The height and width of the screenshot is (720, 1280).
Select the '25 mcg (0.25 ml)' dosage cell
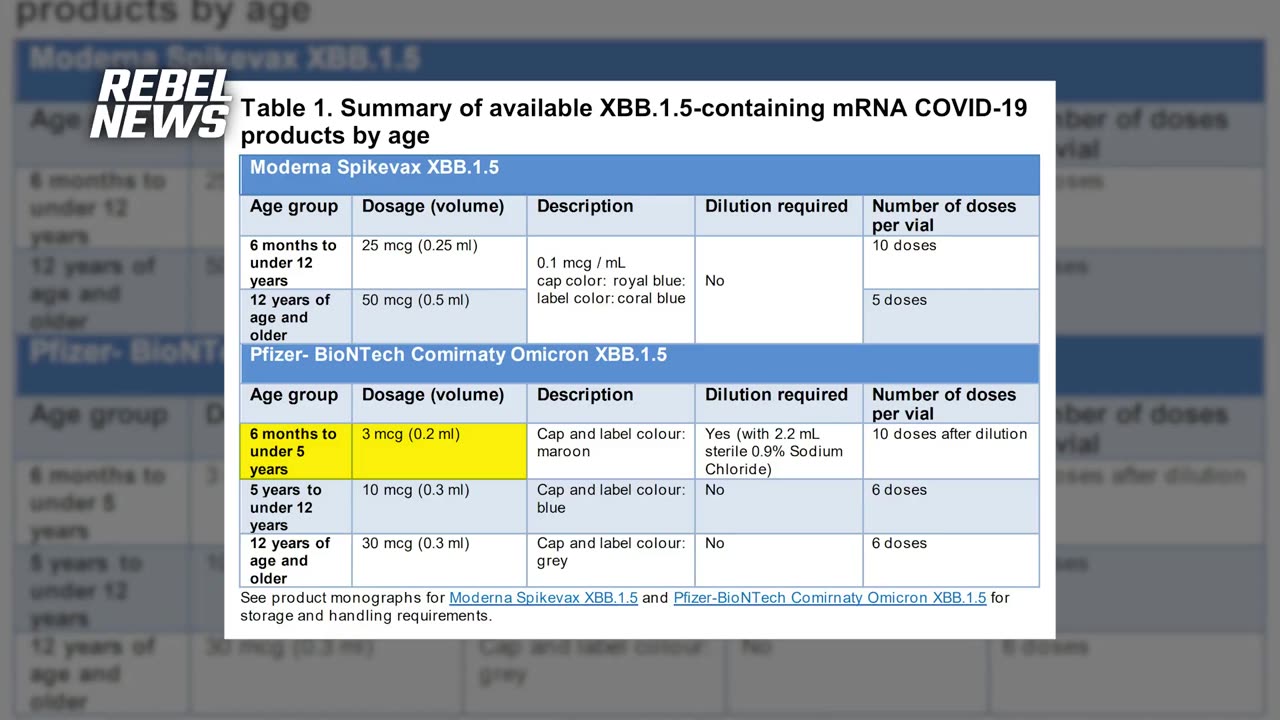point(439,263)
